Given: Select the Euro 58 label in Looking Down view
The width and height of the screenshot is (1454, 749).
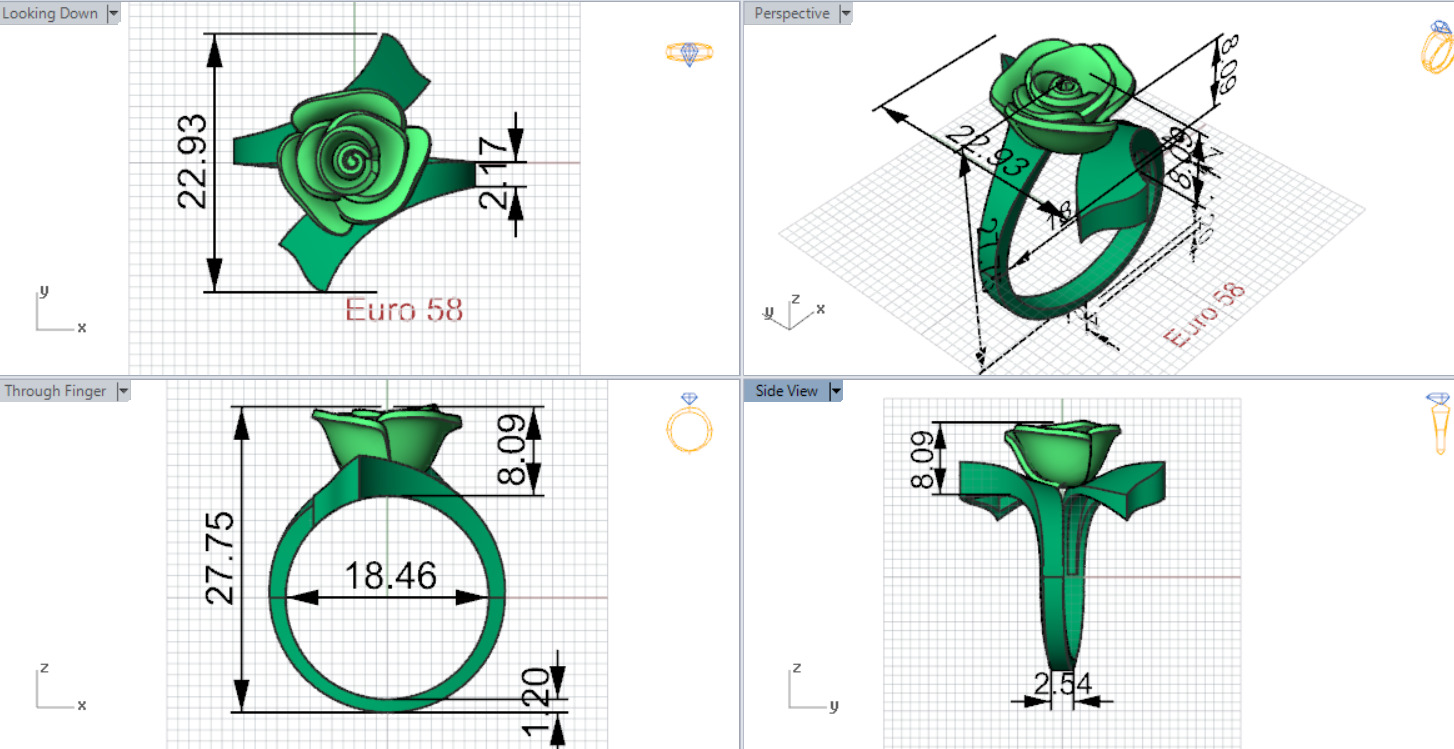Looking at the screenshot, I should 404,309.
